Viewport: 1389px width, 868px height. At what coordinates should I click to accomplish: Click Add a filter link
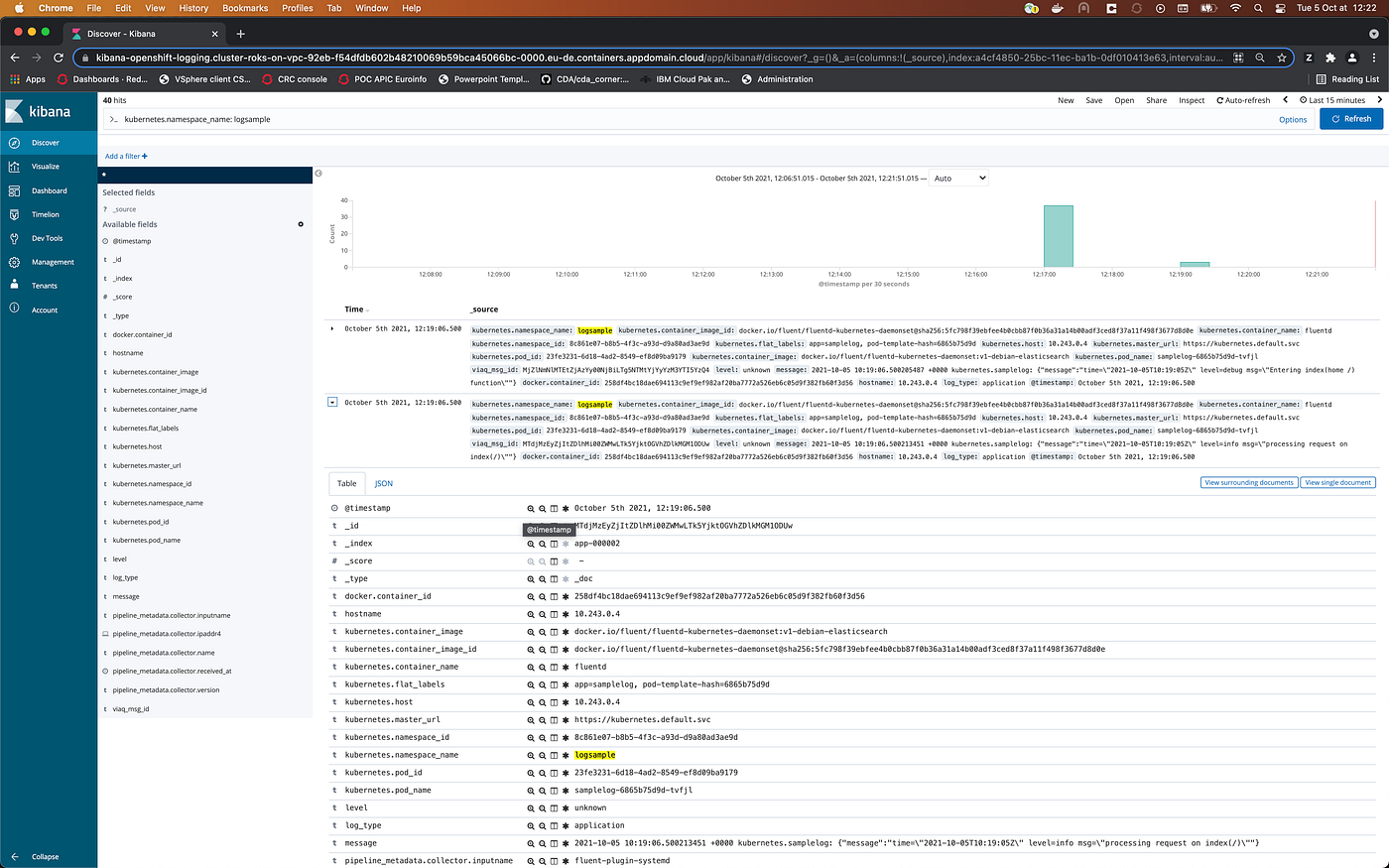[x=126, y=156]
